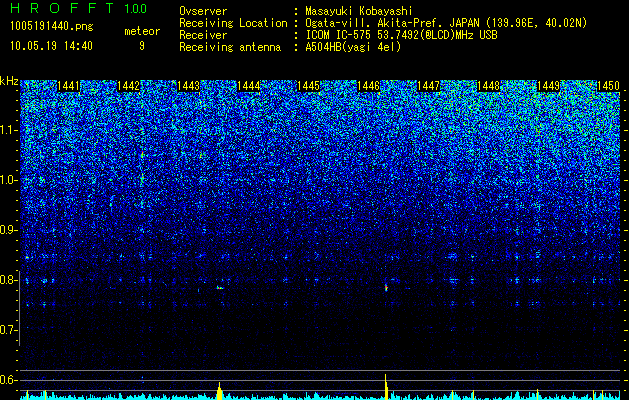Click the 1.0 frequency axis label
This screenshot has width=629, height=400.
point(9,180)
